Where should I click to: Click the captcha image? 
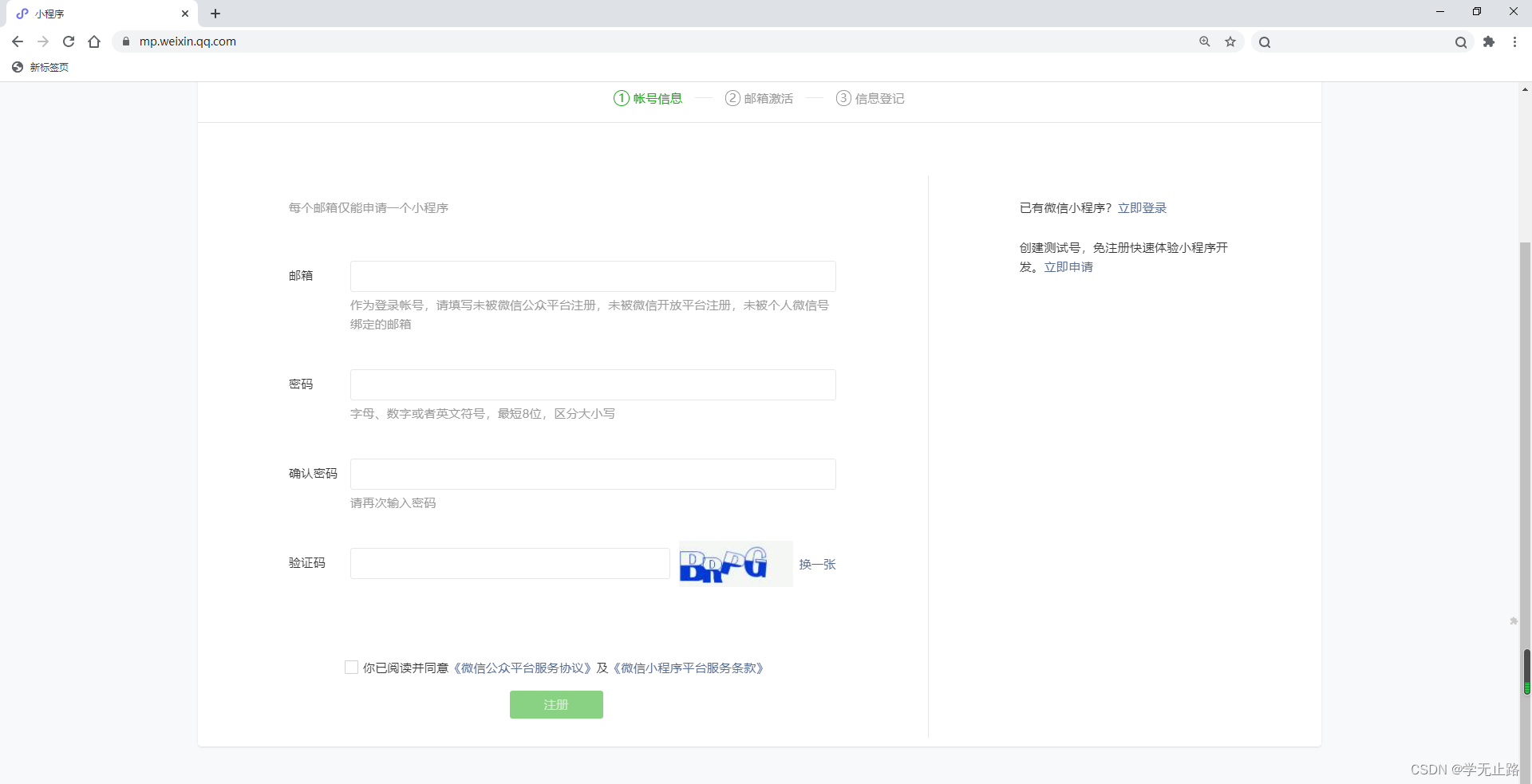pos(736,564)
